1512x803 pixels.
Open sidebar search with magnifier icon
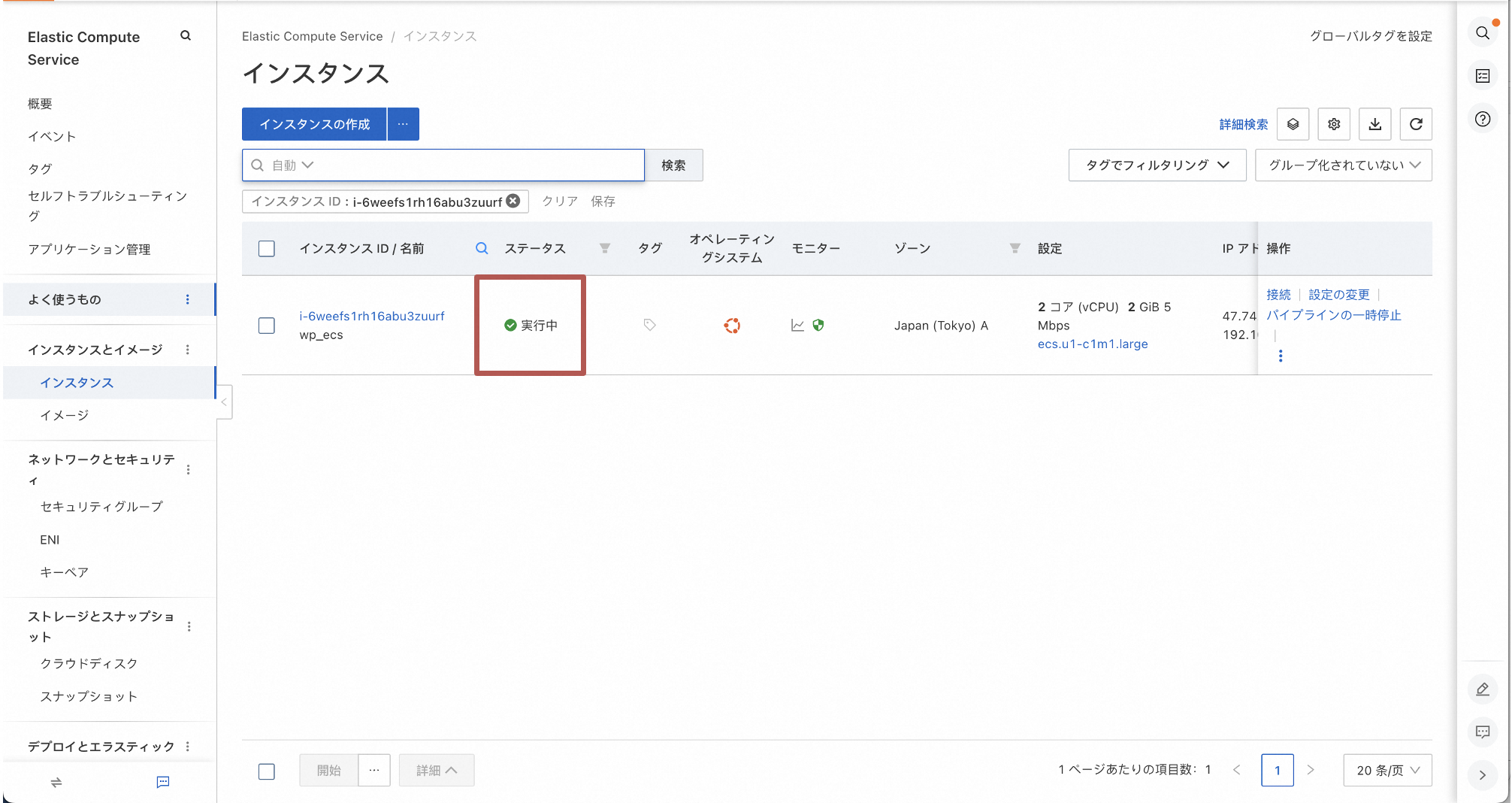tap(185, 35)
